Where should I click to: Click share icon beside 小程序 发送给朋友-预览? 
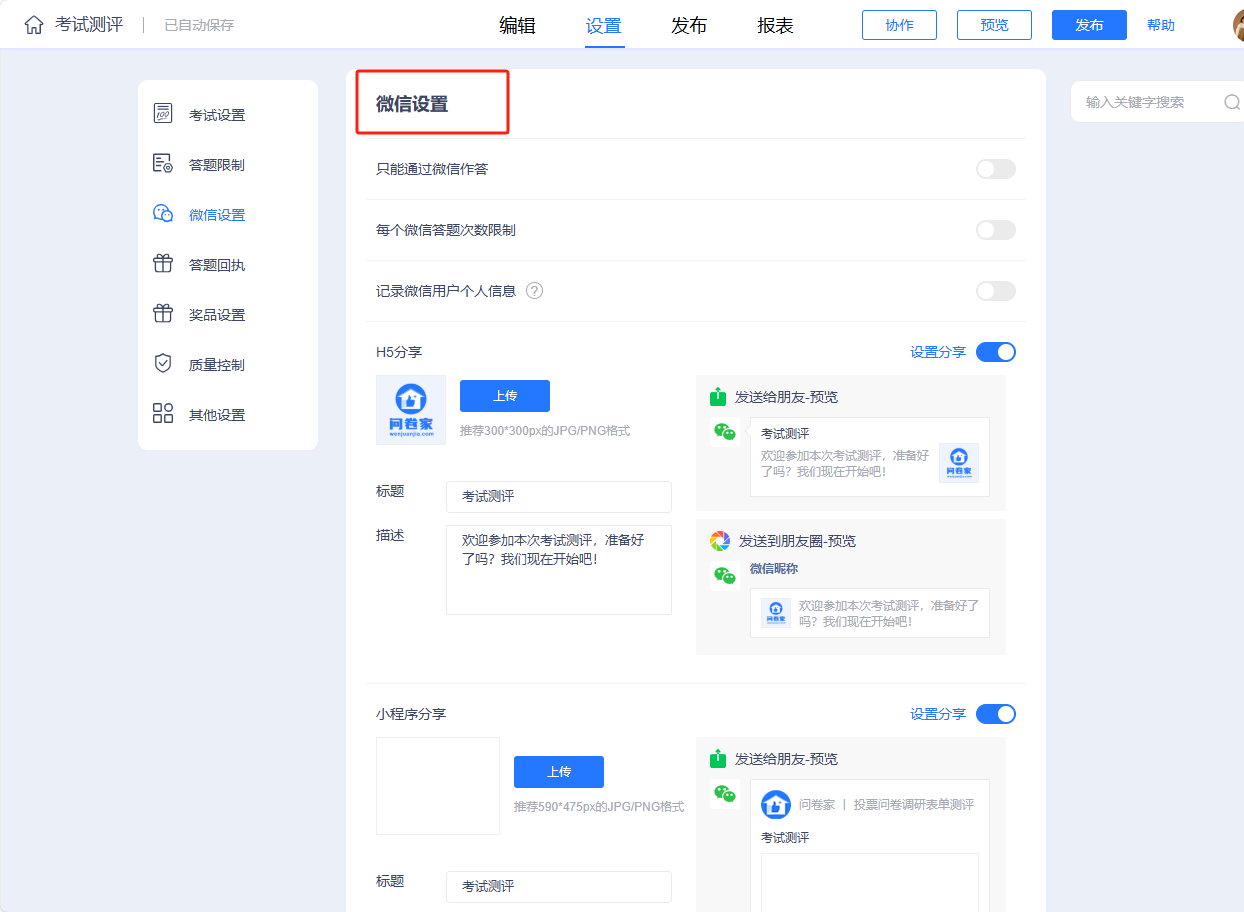717,759
